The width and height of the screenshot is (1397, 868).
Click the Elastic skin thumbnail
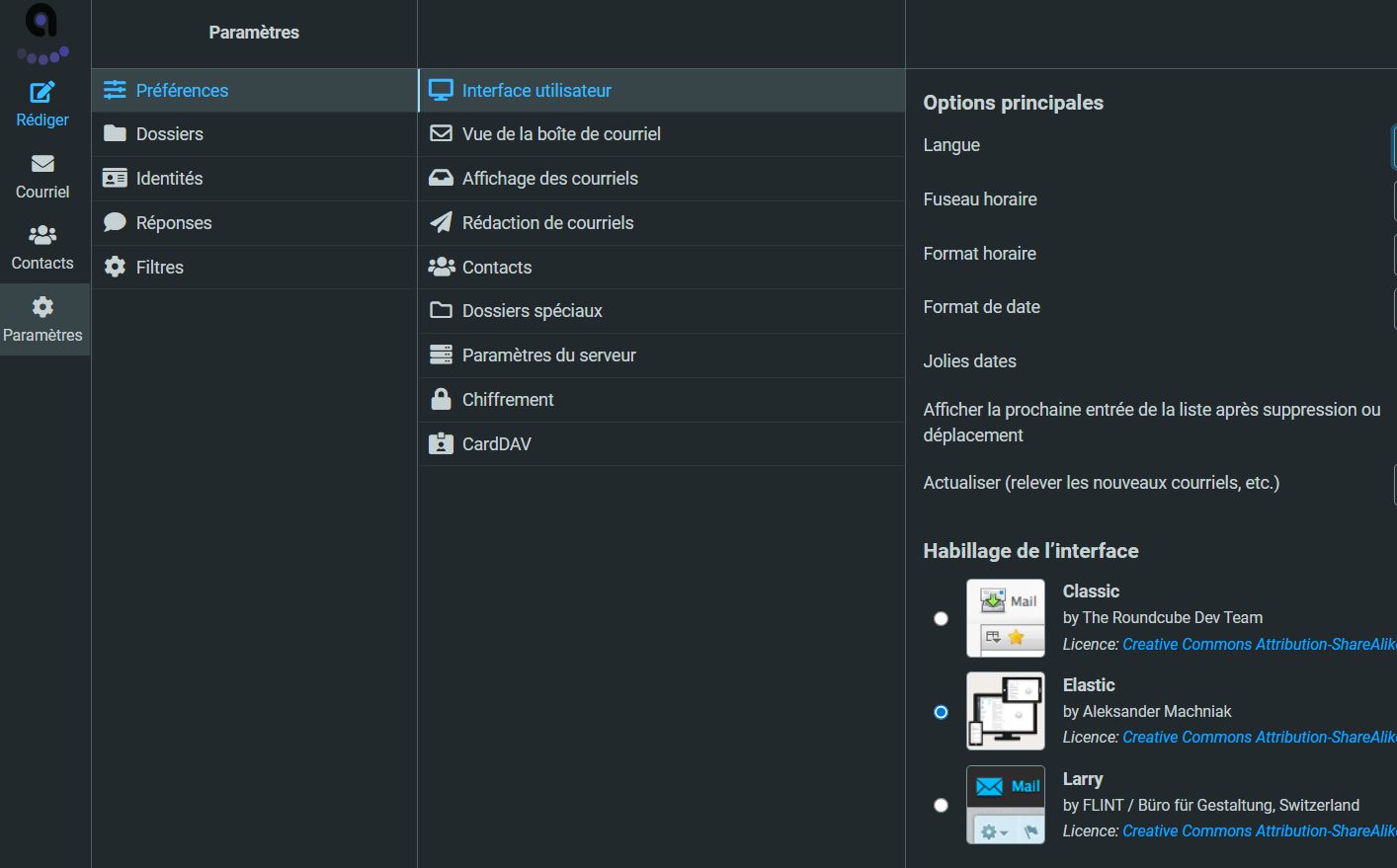click(1005, 711)
